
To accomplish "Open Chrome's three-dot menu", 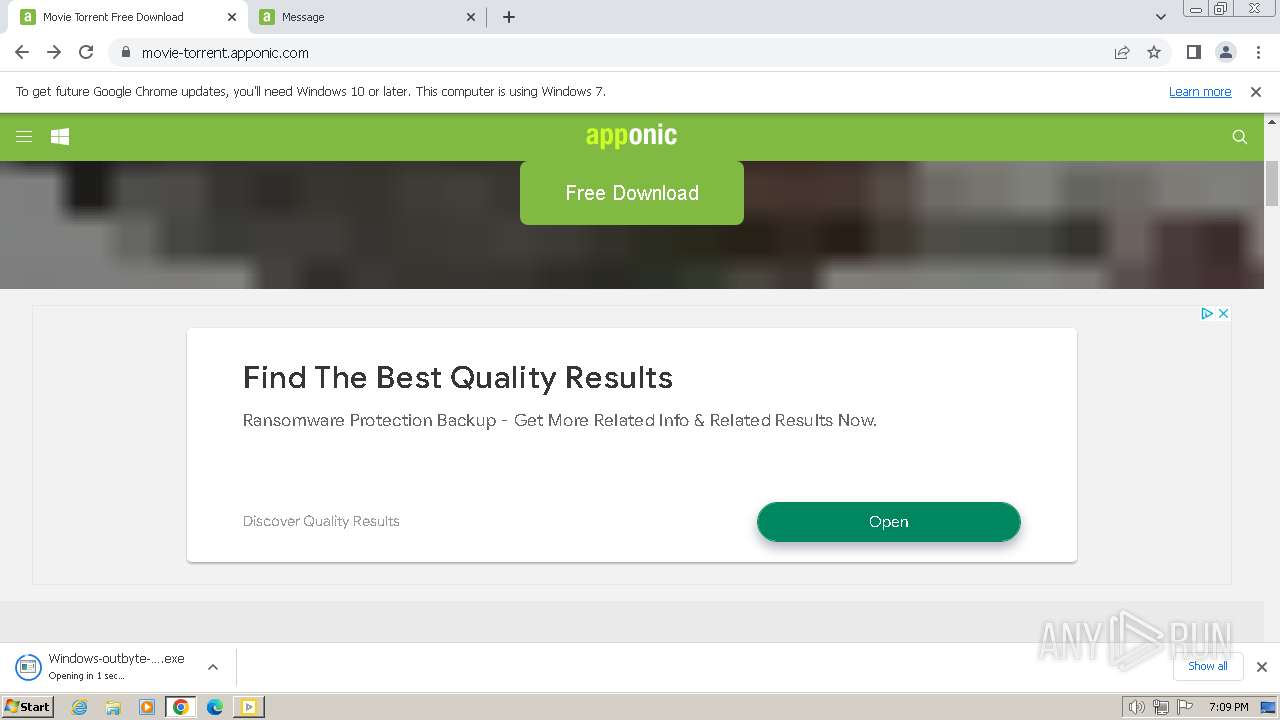I will point(1258,52).
